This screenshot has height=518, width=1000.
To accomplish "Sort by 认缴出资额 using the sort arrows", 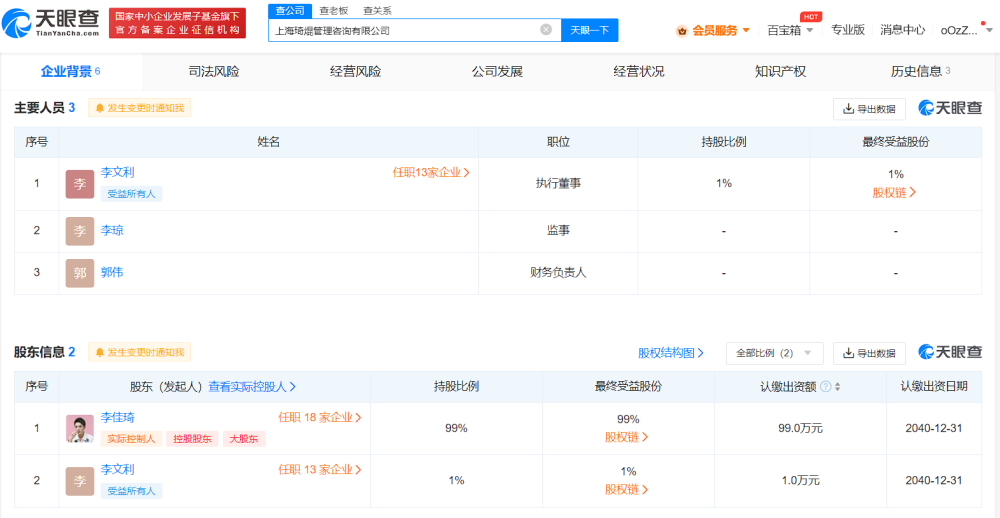I will 837,387.
